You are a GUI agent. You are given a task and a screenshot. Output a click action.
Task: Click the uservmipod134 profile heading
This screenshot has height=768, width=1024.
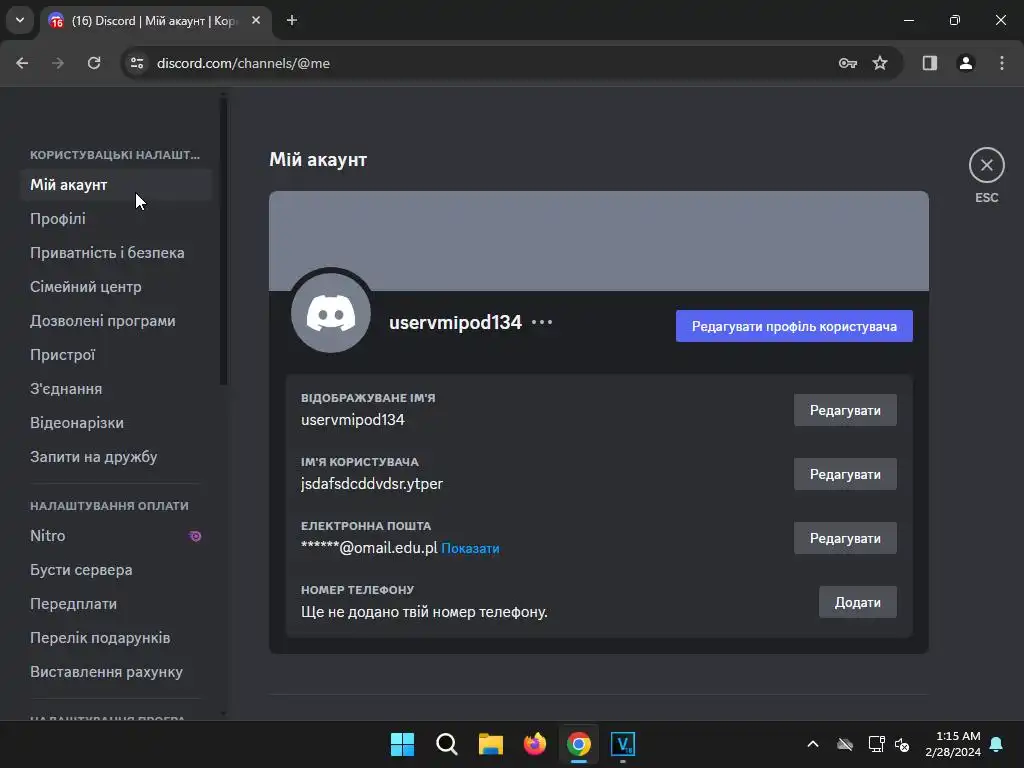click(x=455, y=322)
